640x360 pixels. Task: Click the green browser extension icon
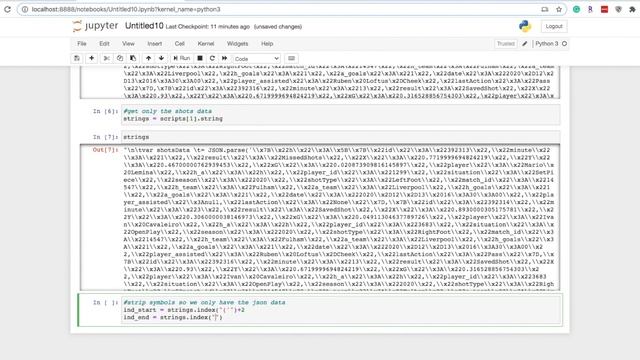[576, 9]
